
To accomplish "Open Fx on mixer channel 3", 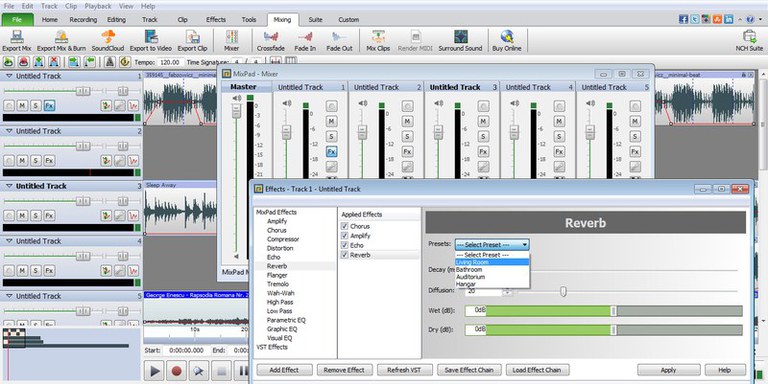I will pyautogui.click(x=483, y=152).
